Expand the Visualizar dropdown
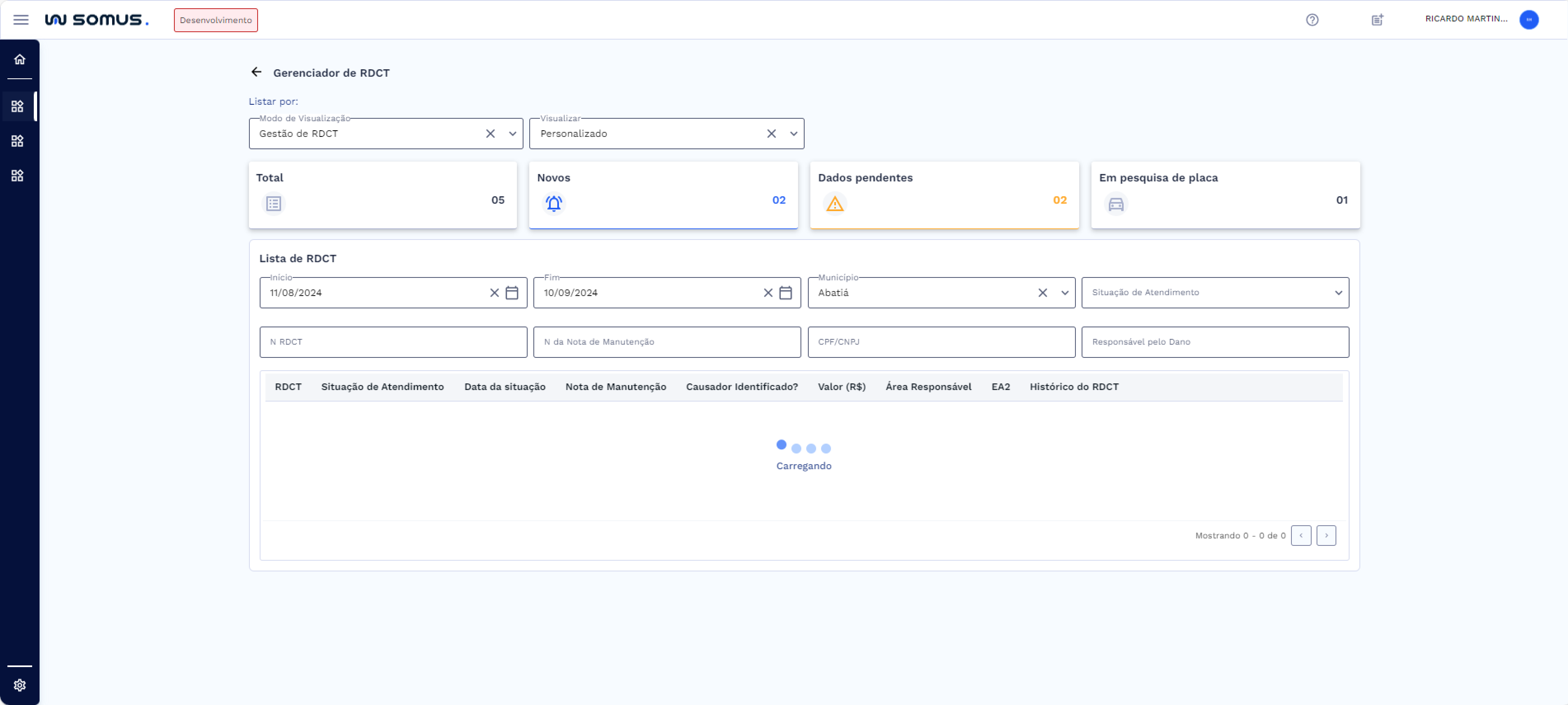 click(793, 133)
